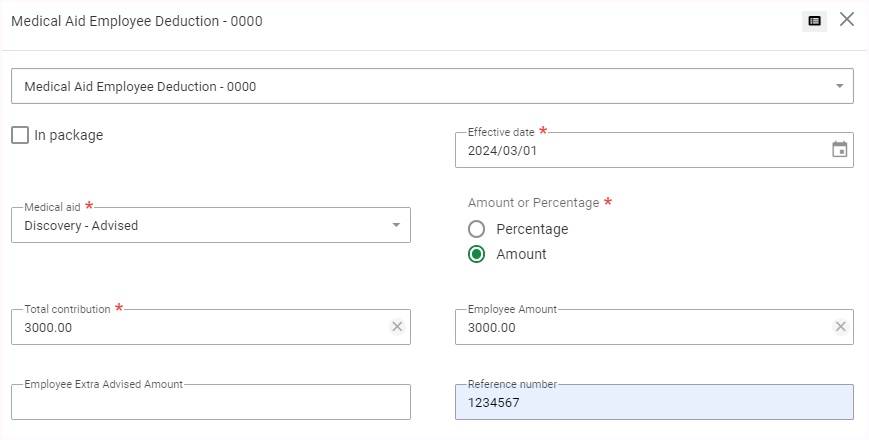The image size is (869, 440).
Task: Focus the Reference number field
Action: (x=654, y=403)
